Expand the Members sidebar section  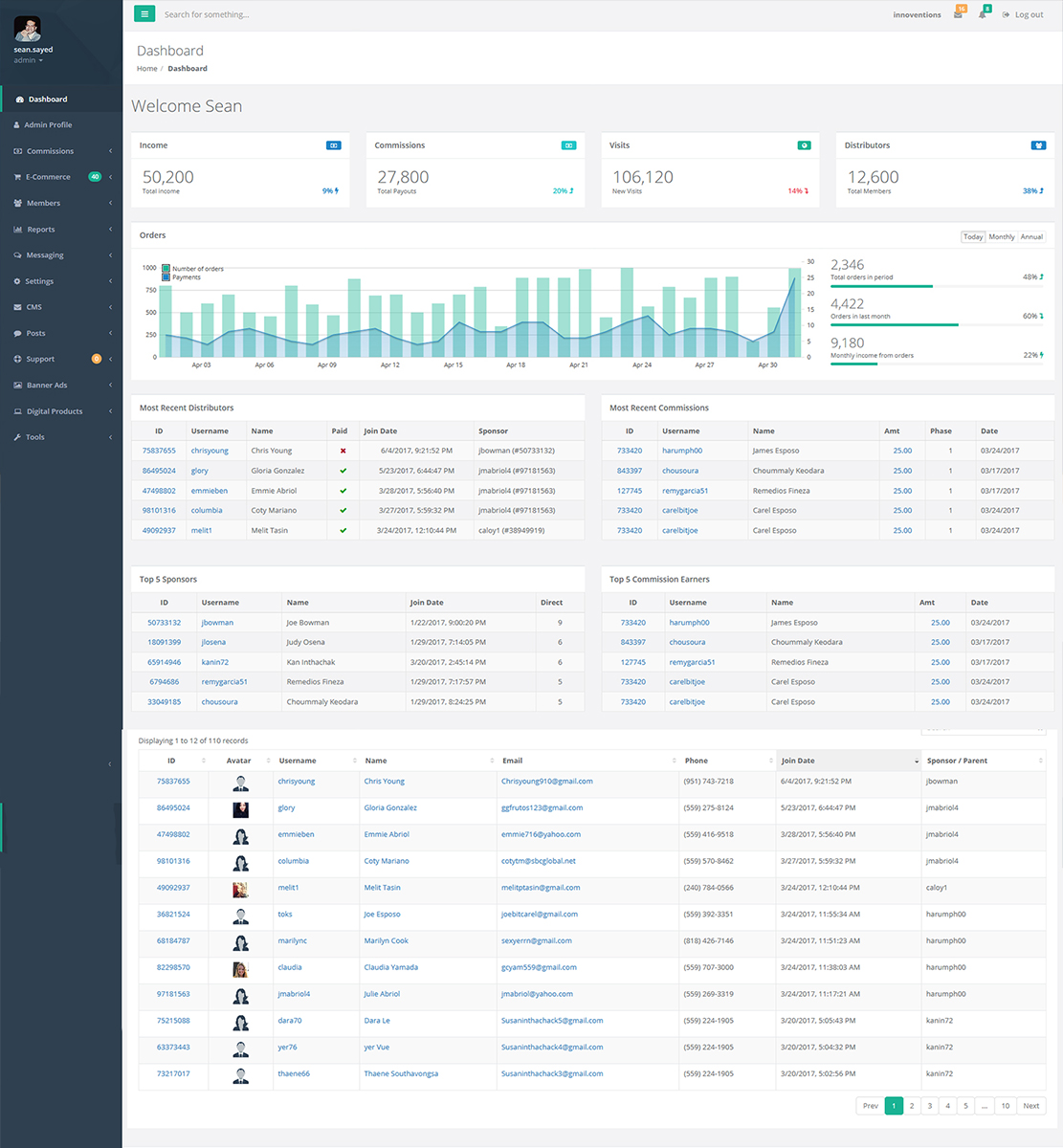(61, 203)
